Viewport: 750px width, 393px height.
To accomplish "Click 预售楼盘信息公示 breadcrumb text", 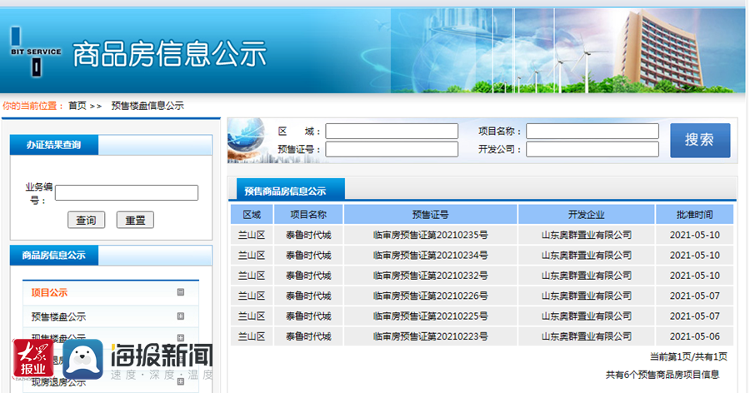I will point(147,106).
